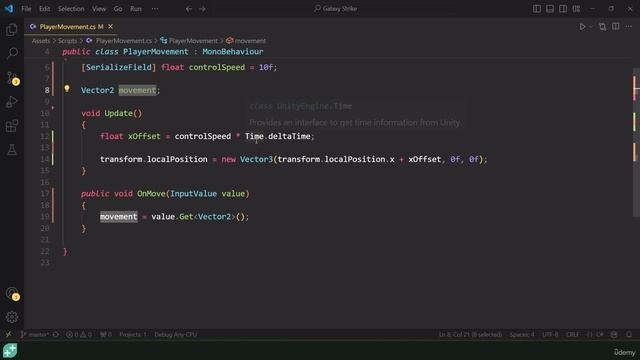
Task: Click the green plus app icon in taskbar
Action: [10, 351]
